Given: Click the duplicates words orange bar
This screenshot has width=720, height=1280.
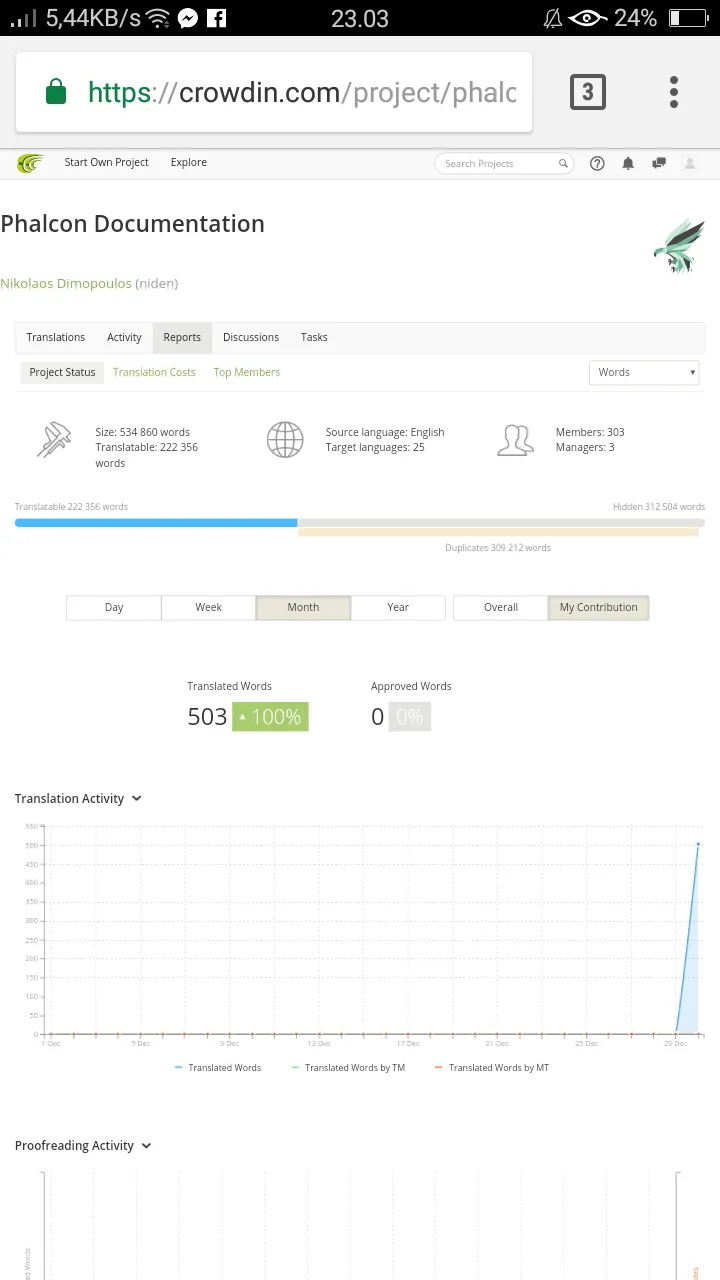Looking at the screenshot, I should [x=498, y=532].
